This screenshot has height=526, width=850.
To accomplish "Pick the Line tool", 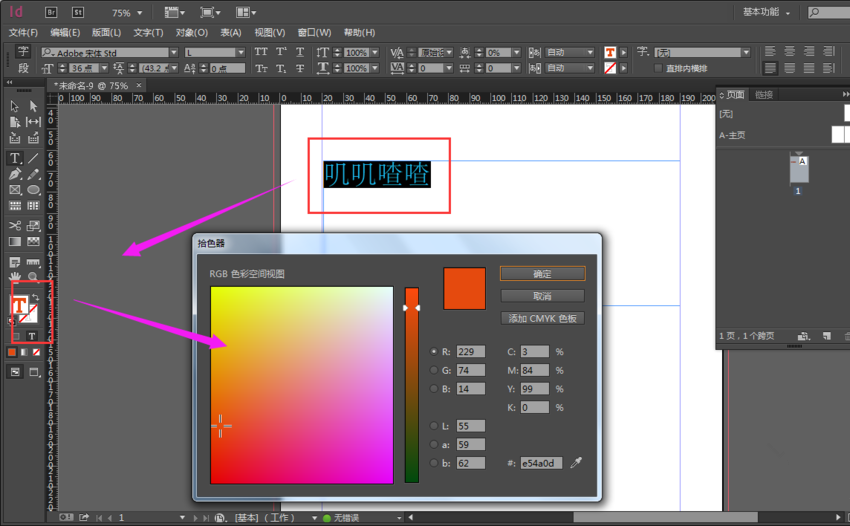I will (33, 158).
